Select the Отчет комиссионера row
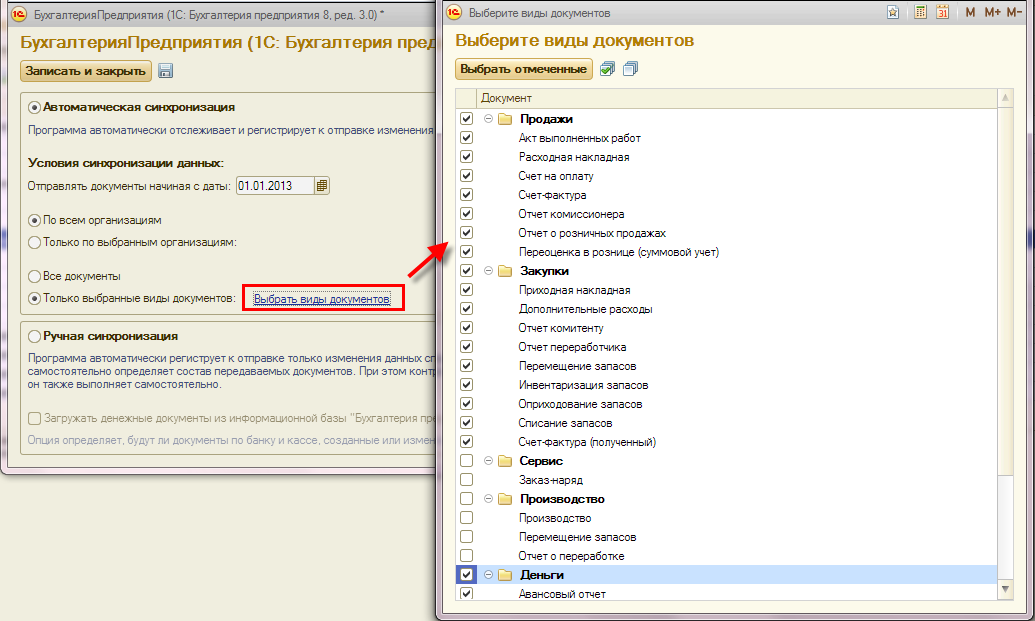Viewport: 1035px width, 621px height. coord(726,214)
